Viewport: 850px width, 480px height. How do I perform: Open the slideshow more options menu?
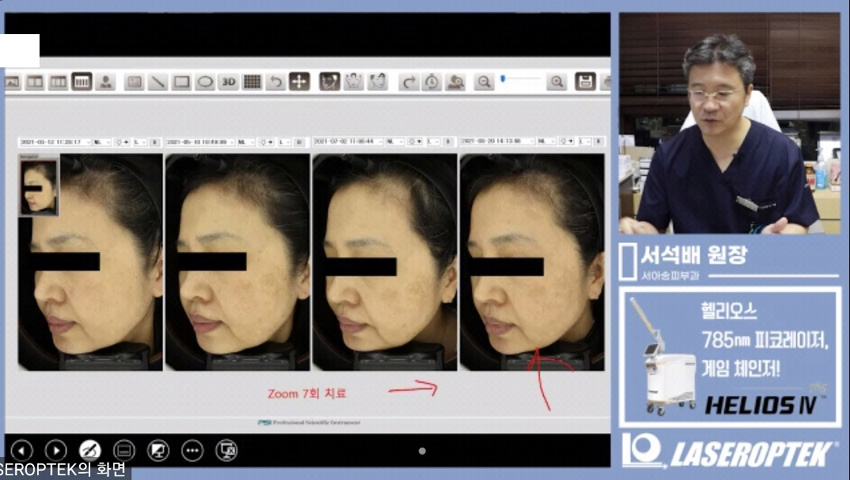pos(192,450)
